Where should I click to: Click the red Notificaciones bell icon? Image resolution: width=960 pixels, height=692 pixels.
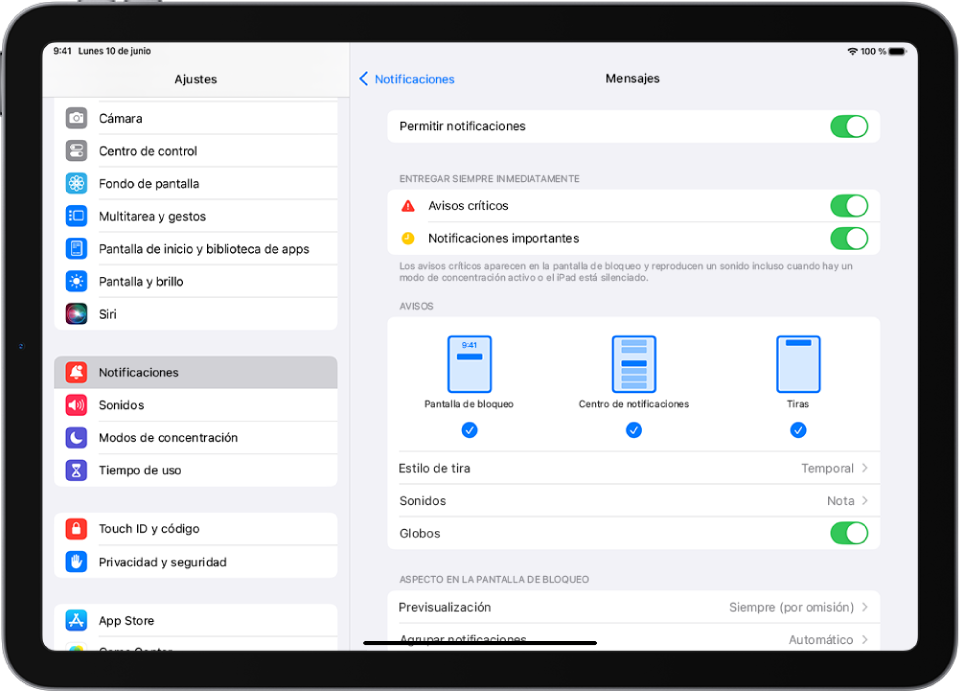tap(76, 372)
